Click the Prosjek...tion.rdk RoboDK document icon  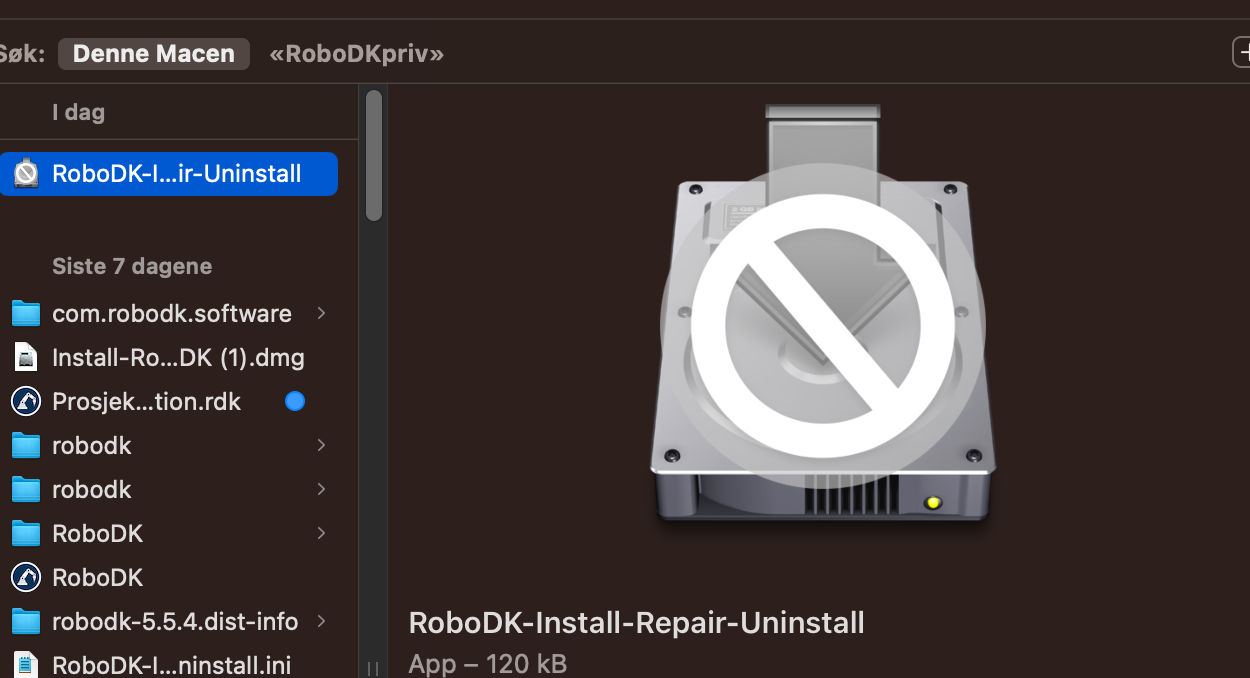pyautogui.click(x=26, y=402)
